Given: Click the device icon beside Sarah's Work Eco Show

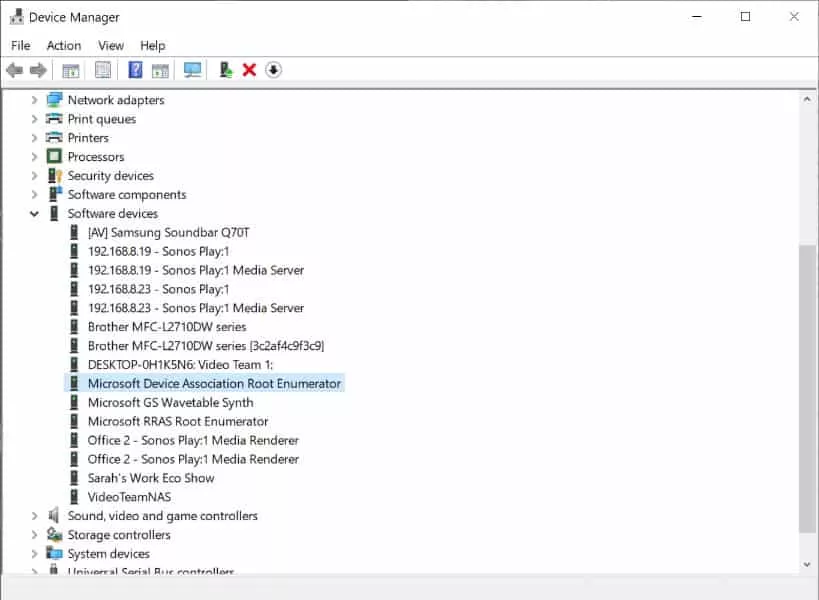Looking at the screenshot, I should point(74,478).
